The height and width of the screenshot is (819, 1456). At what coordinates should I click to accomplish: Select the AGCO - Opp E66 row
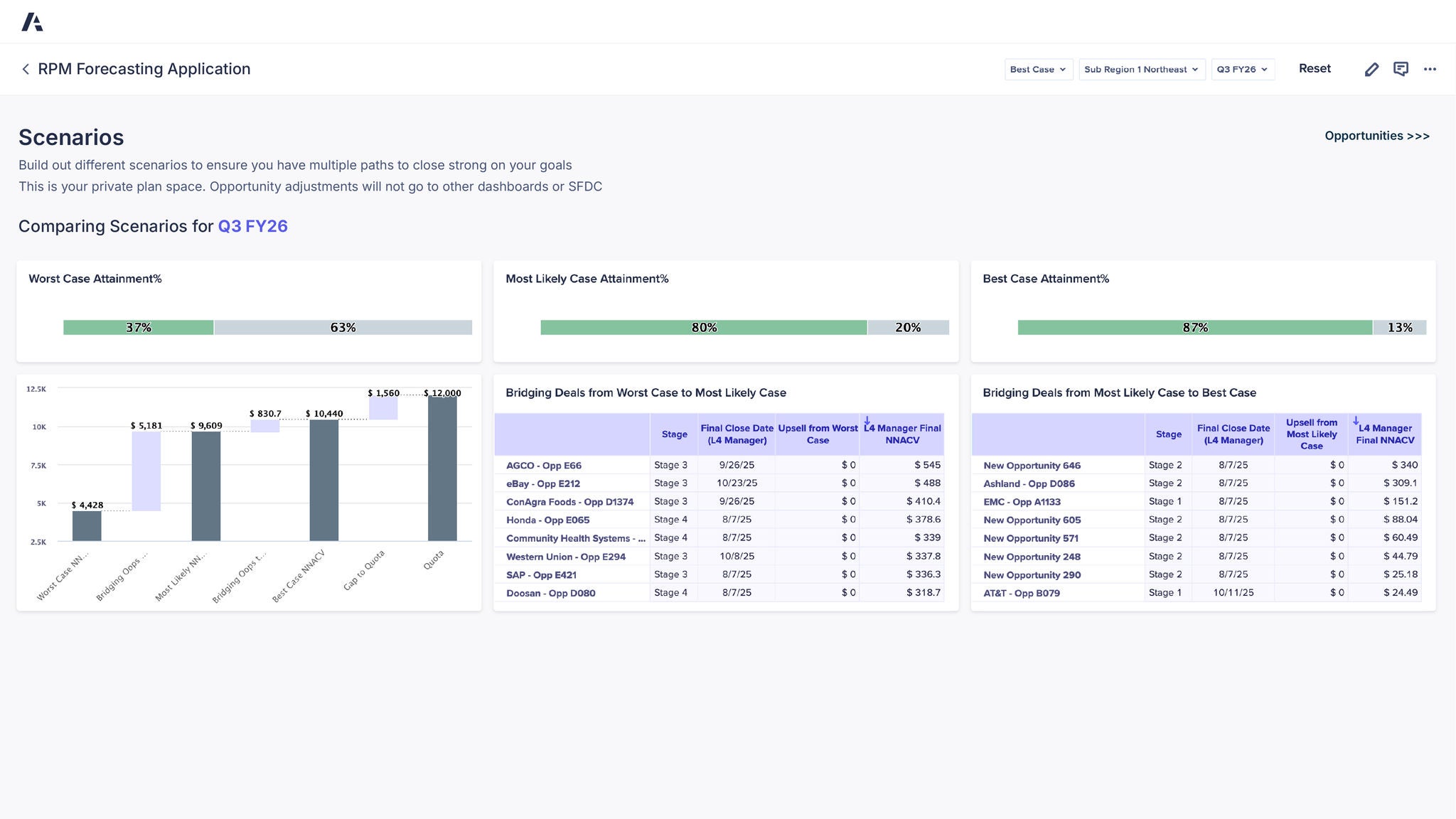point(544,465)
